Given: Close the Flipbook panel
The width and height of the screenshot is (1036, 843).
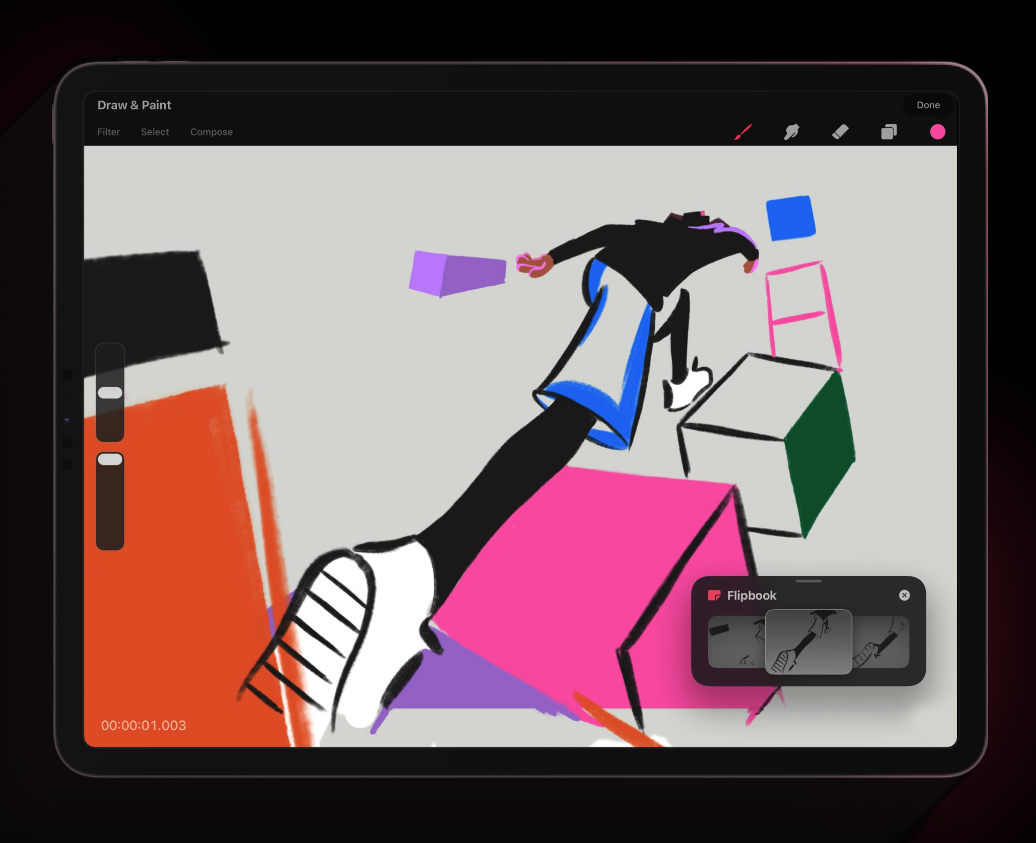Looking at the screenshot, I should tap(905, 595).
